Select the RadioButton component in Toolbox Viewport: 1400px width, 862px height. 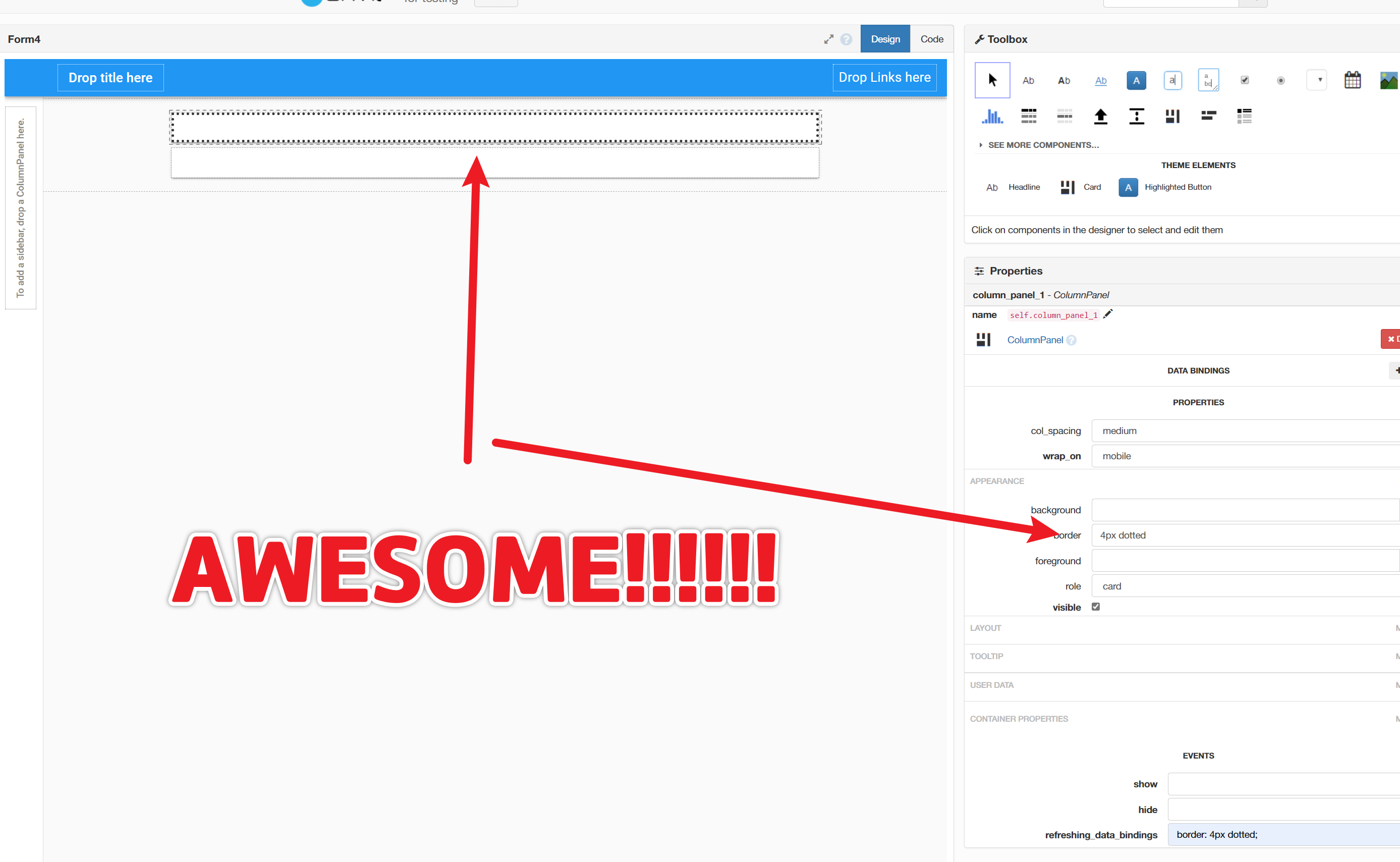1280,80
